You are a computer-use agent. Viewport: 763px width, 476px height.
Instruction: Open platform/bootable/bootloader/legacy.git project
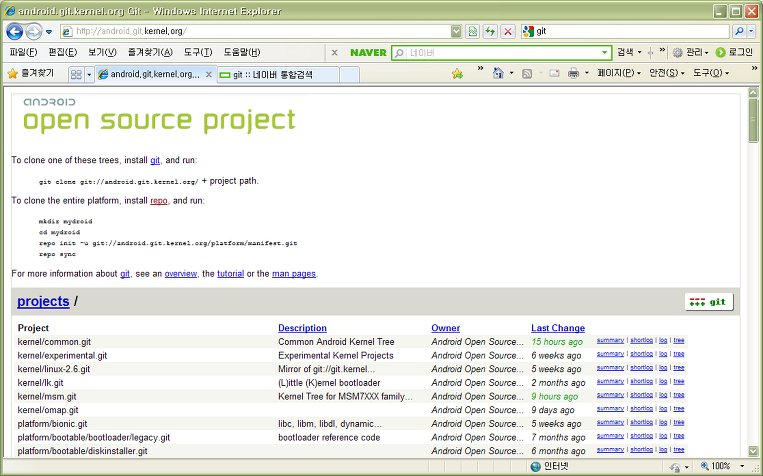94,437
